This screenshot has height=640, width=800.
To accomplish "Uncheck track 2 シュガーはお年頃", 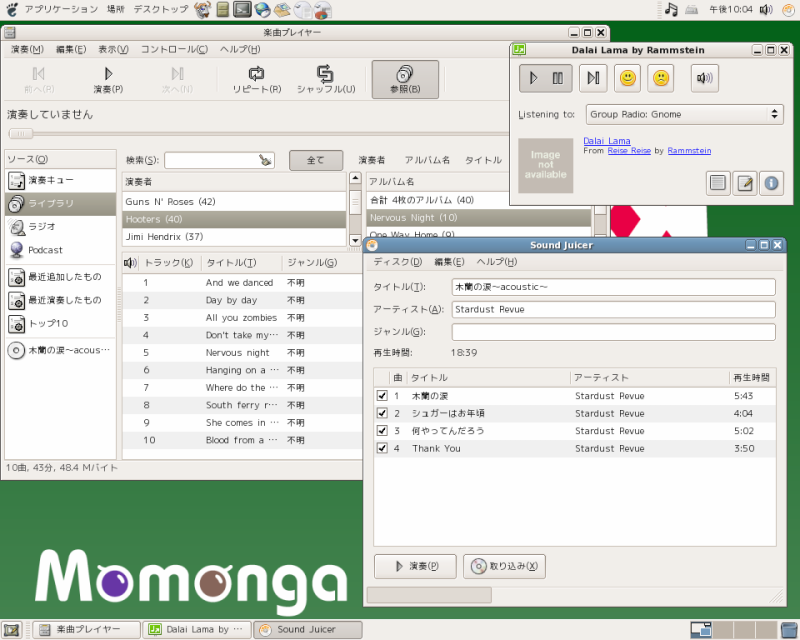I will (382, 413).
